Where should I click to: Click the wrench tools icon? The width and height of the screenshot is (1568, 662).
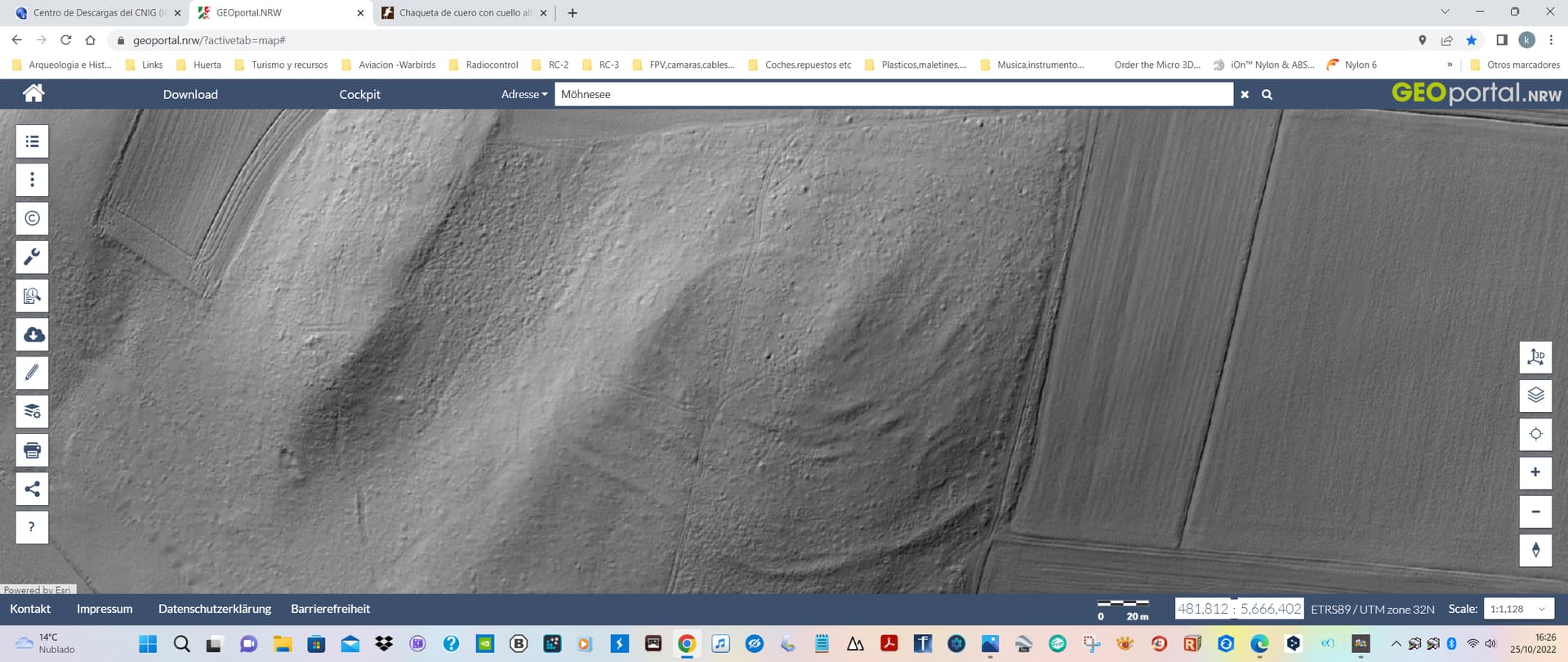click(32, 257)
